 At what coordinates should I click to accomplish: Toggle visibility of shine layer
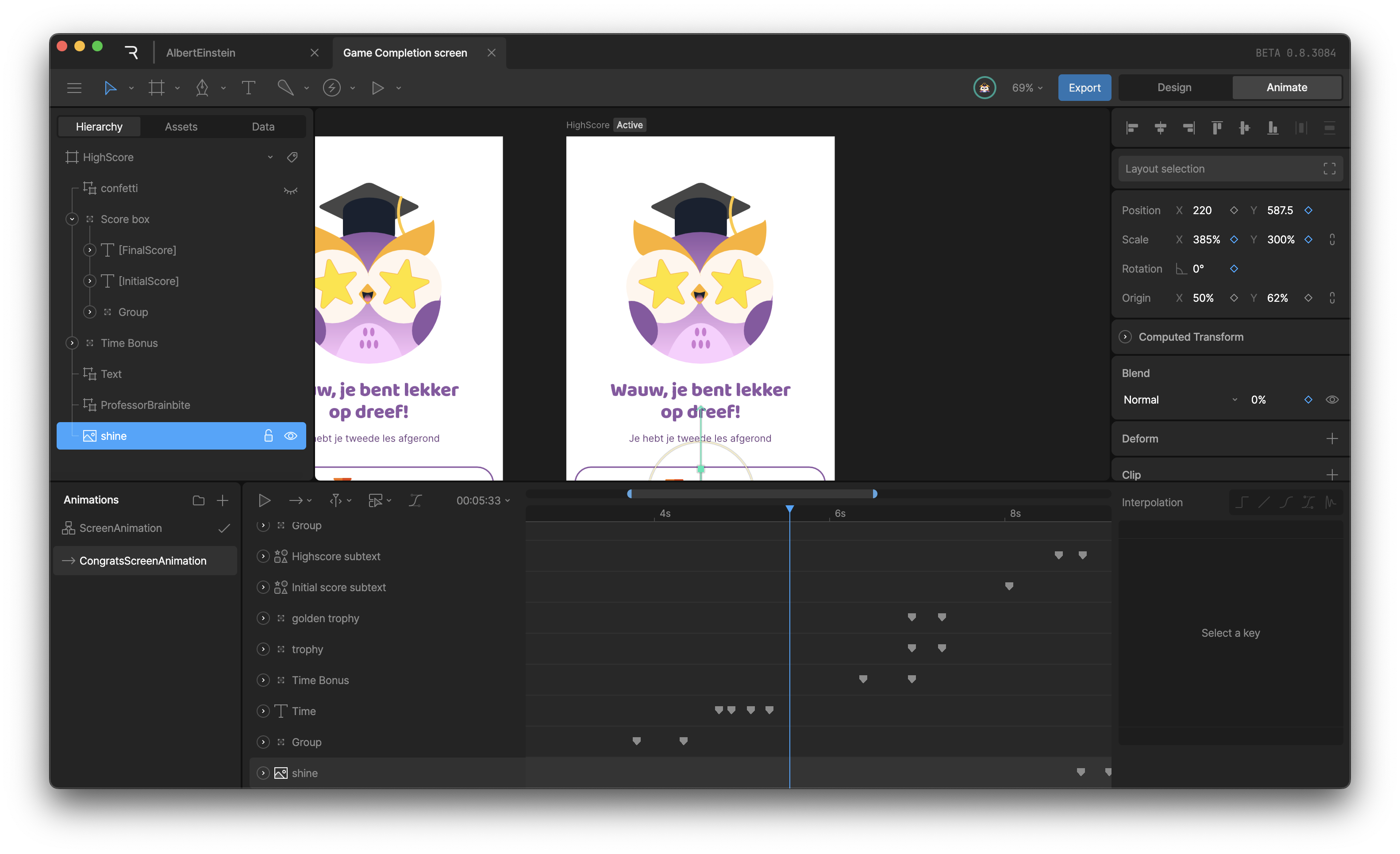[x=290, y=436]
